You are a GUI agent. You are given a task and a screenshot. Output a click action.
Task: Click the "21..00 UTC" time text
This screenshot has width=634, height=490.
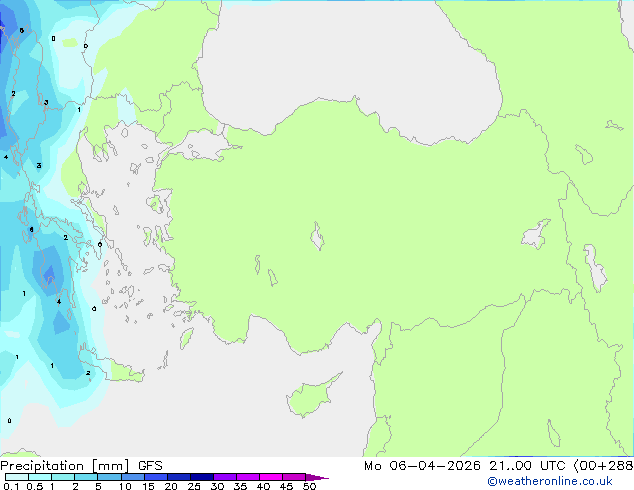(x=527, y=466)
